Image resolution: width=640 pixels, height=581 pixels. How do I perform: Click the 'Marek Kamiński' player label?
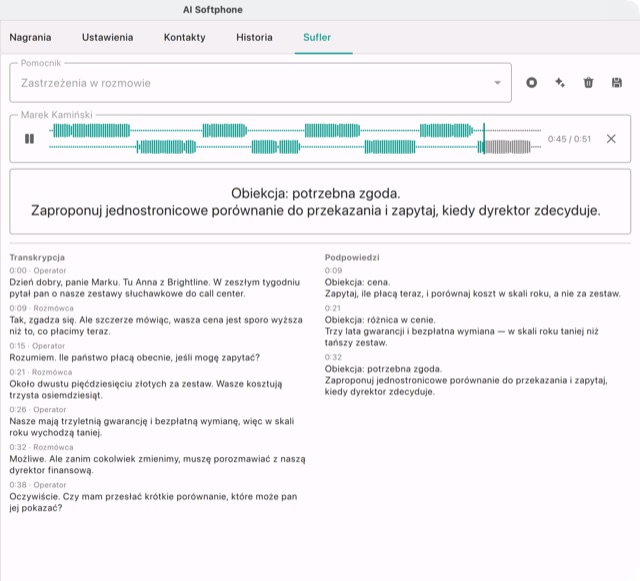(x=57, y=115)
